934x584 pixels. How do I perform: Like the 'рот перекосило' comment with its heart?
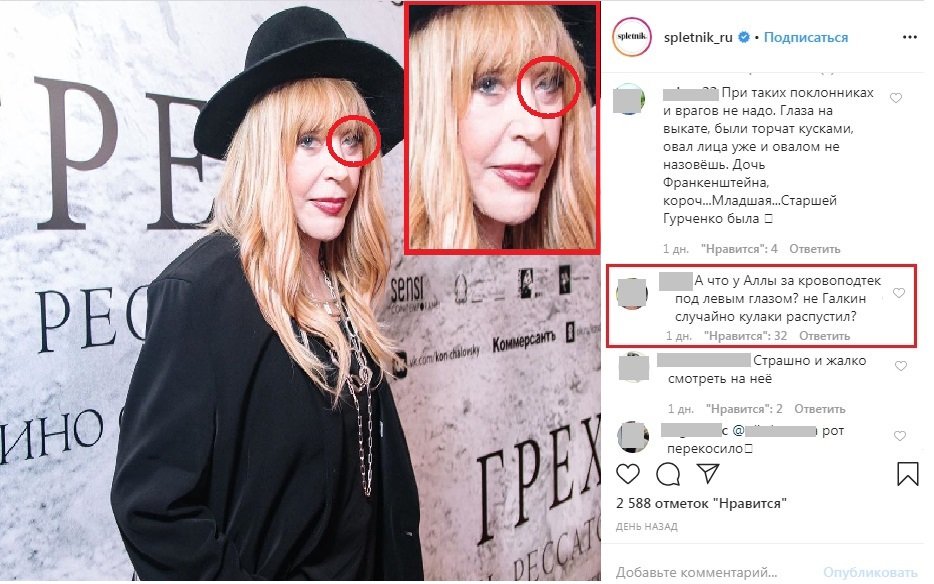[x=900, y=436]
